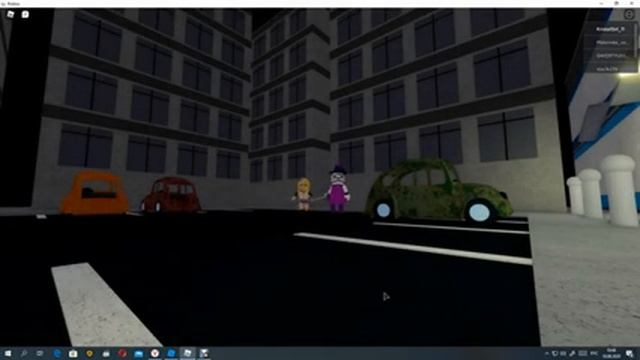Open the yellow shield app on taskbar
Viewport: 640px width, 360px height.
[x=89, y=353]
